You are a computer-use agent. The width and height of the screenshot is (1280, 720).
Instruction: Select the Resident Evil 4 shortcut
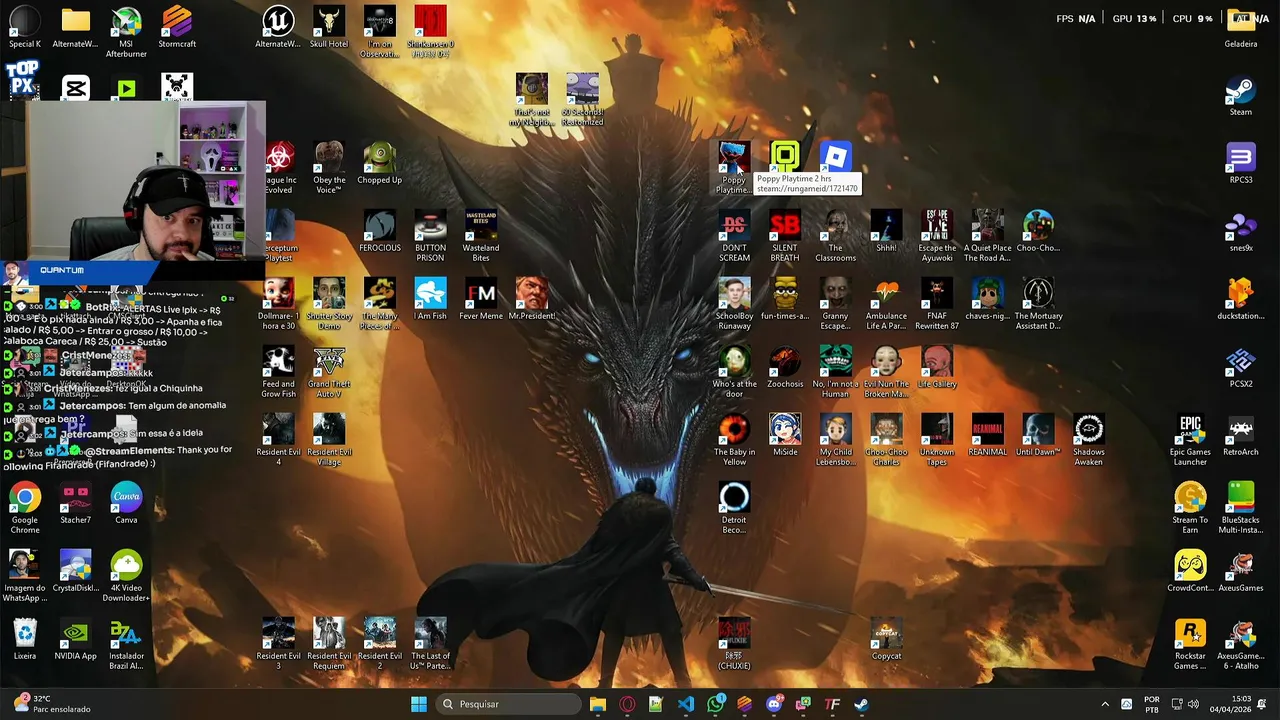click(278, 440)
